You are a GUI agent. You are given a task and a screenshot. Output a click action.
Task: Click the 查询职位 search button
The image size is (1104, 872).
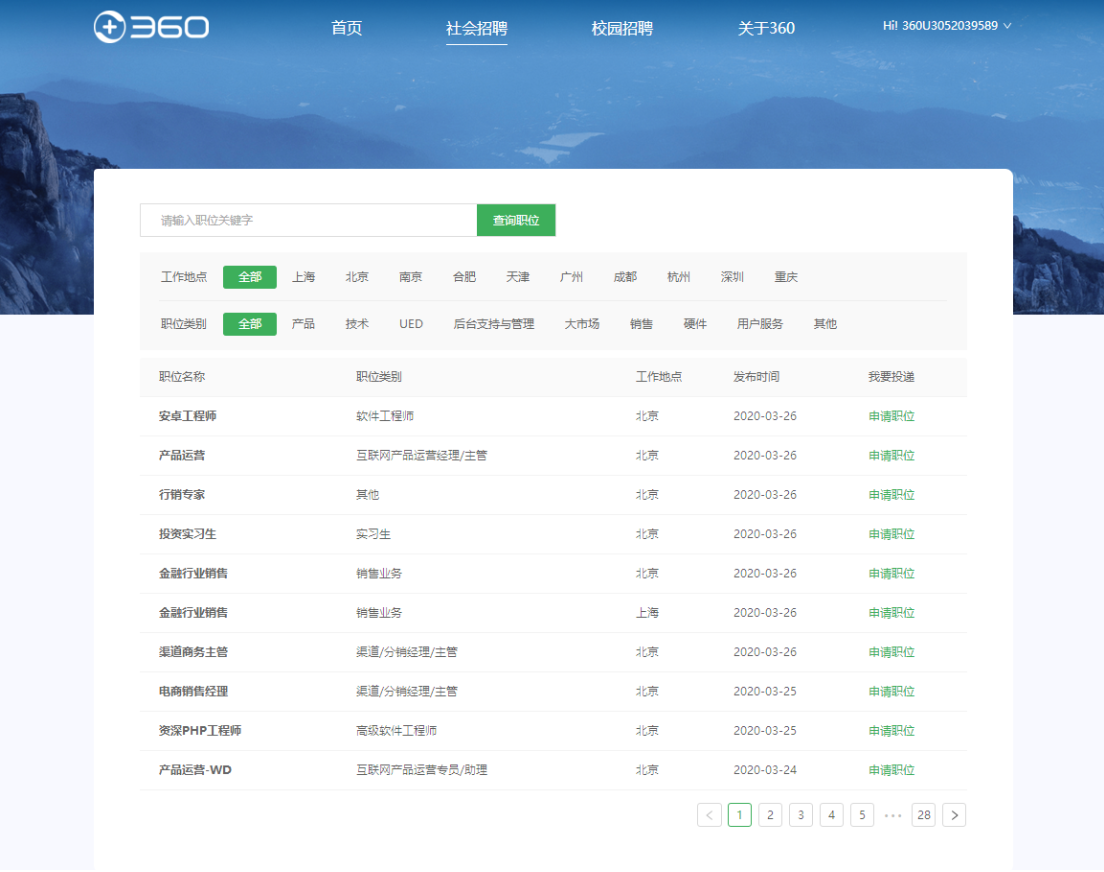click(516, 220)
